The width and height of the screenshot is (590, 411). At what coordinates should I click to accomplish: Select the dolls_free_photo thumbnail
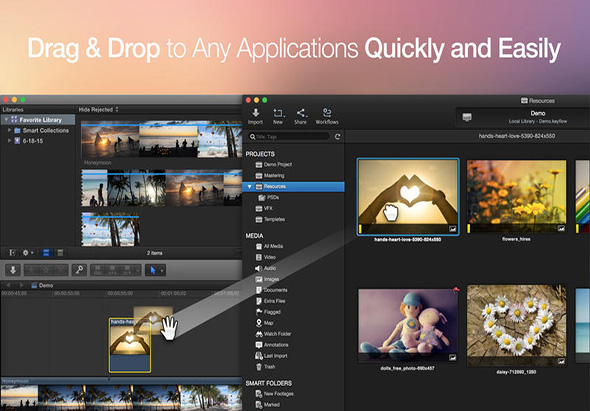[x=408, y=325]
